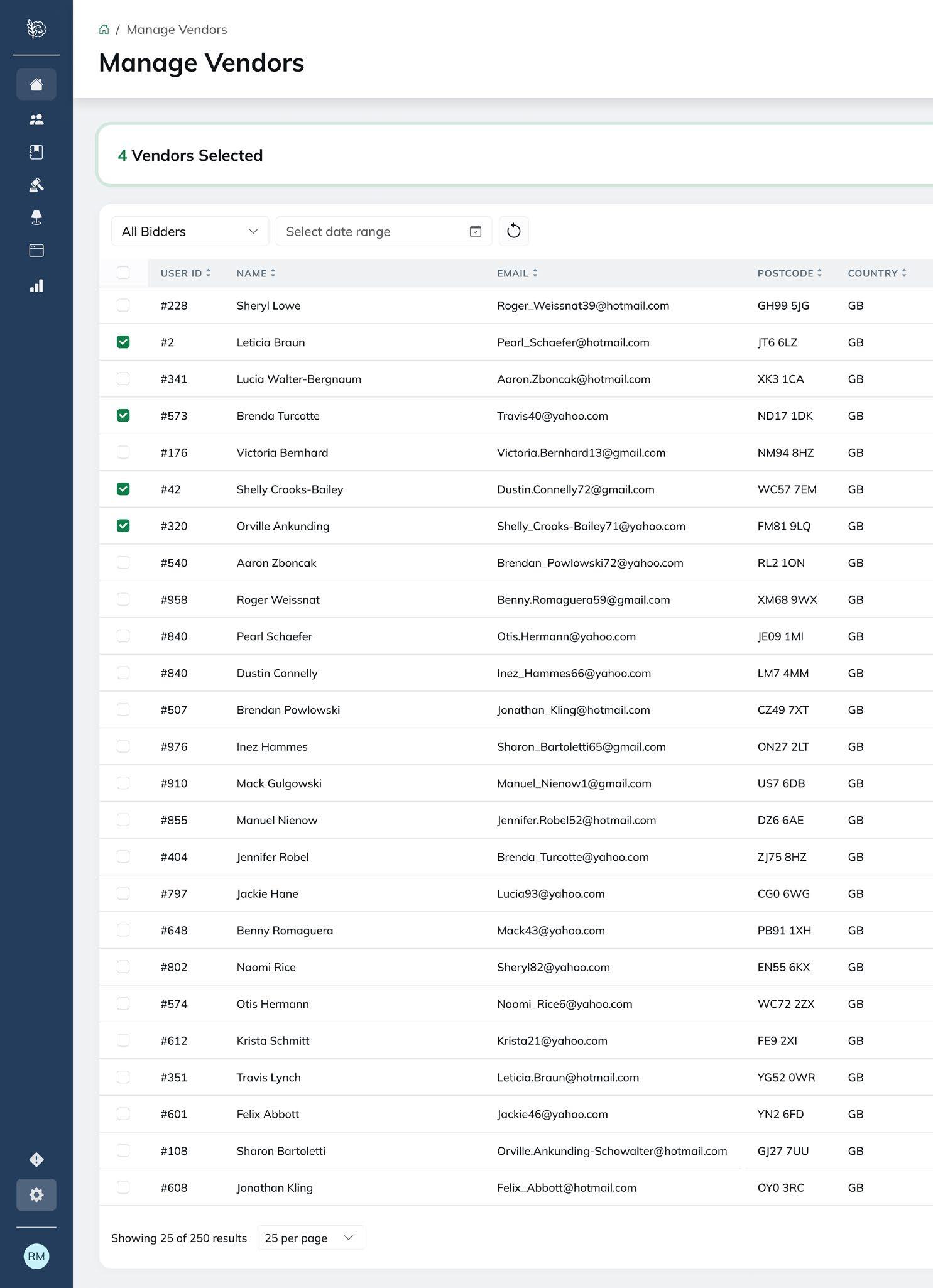Open the catalogue book icon in the sidebar

point(36,151)
